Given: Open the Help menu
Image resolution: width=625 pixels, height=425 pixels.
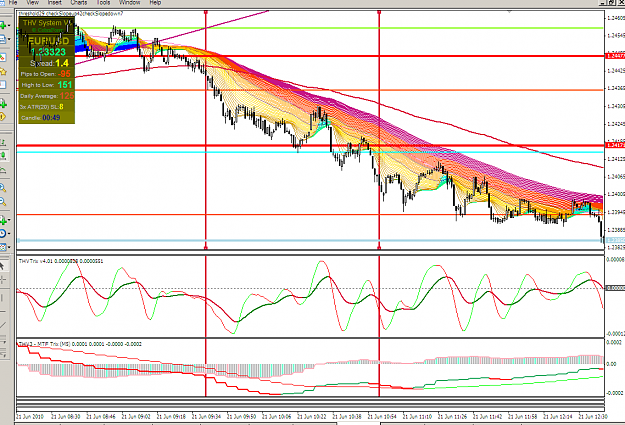Looking at the screenshot, I should (x=155, y=2).
